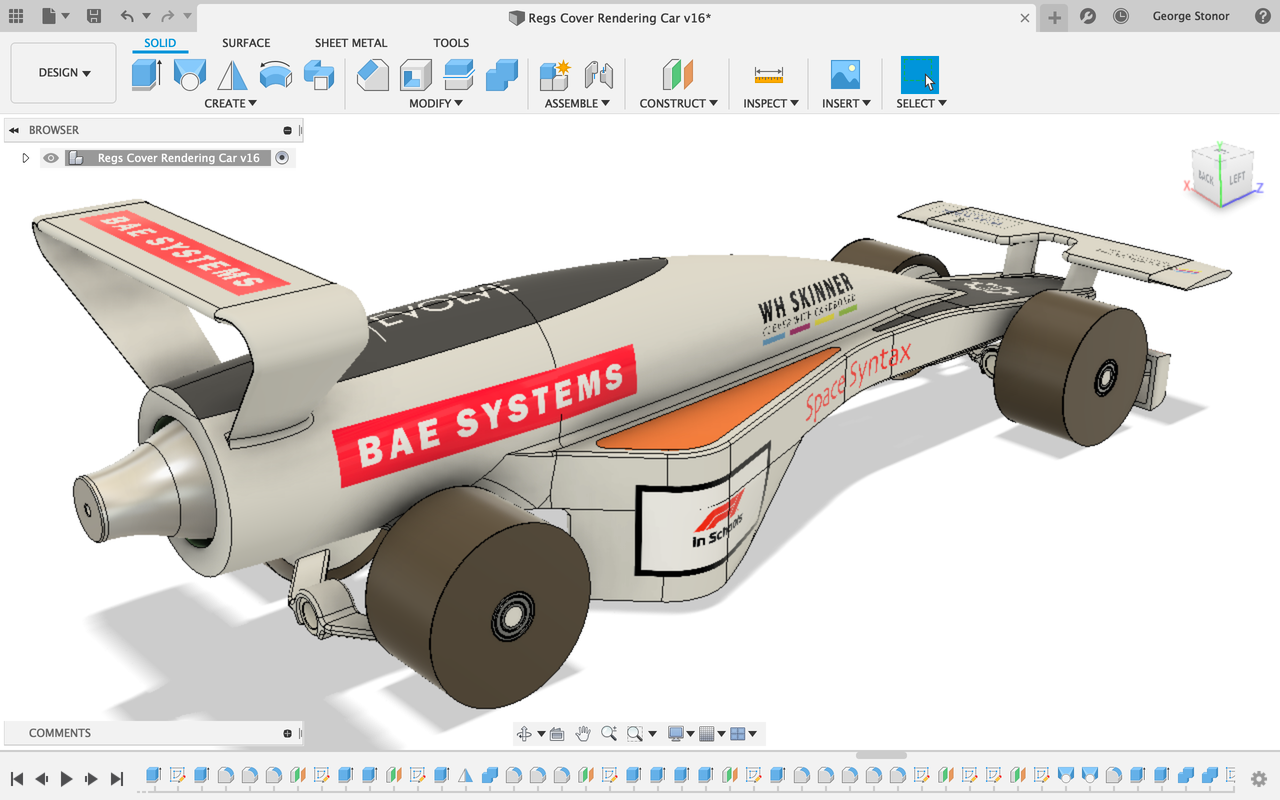This screenshot has width=1280, height=800.
Task: Select the Hole tool in Create group
Action: [x=190, y=75]
